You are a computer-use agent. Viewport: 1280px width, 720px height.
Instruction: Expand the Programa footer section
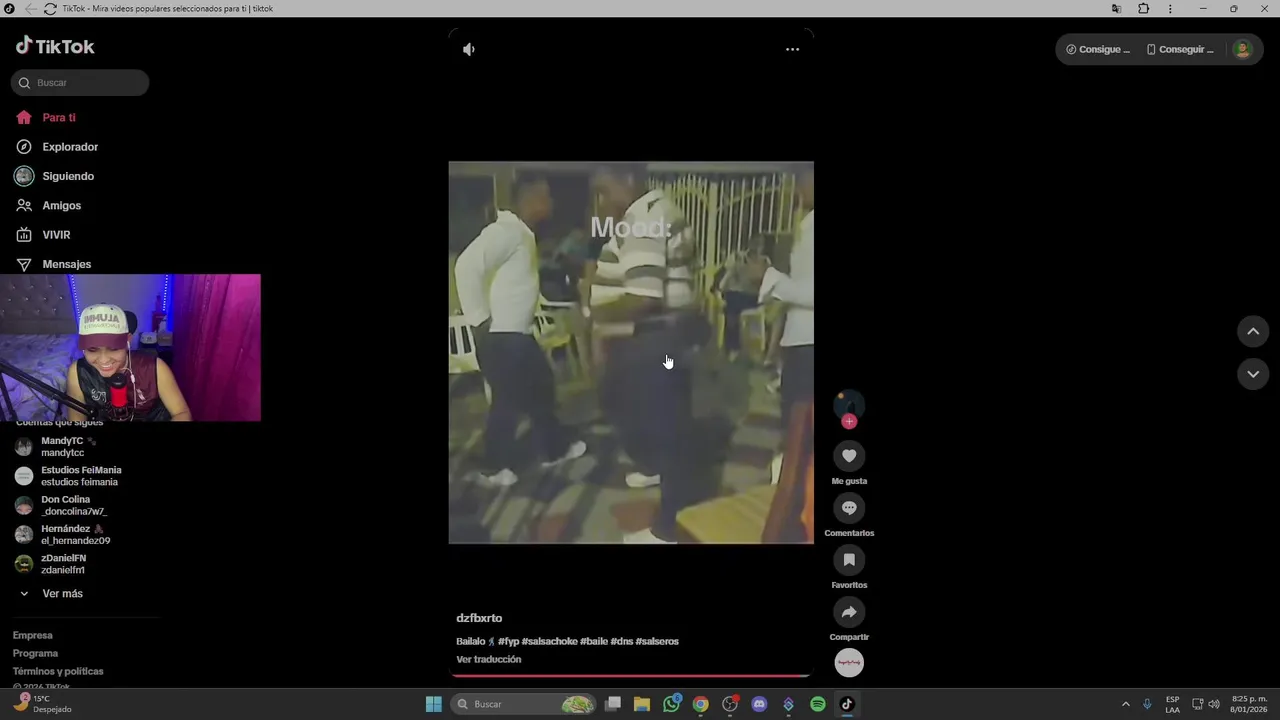tap(35, 653)
